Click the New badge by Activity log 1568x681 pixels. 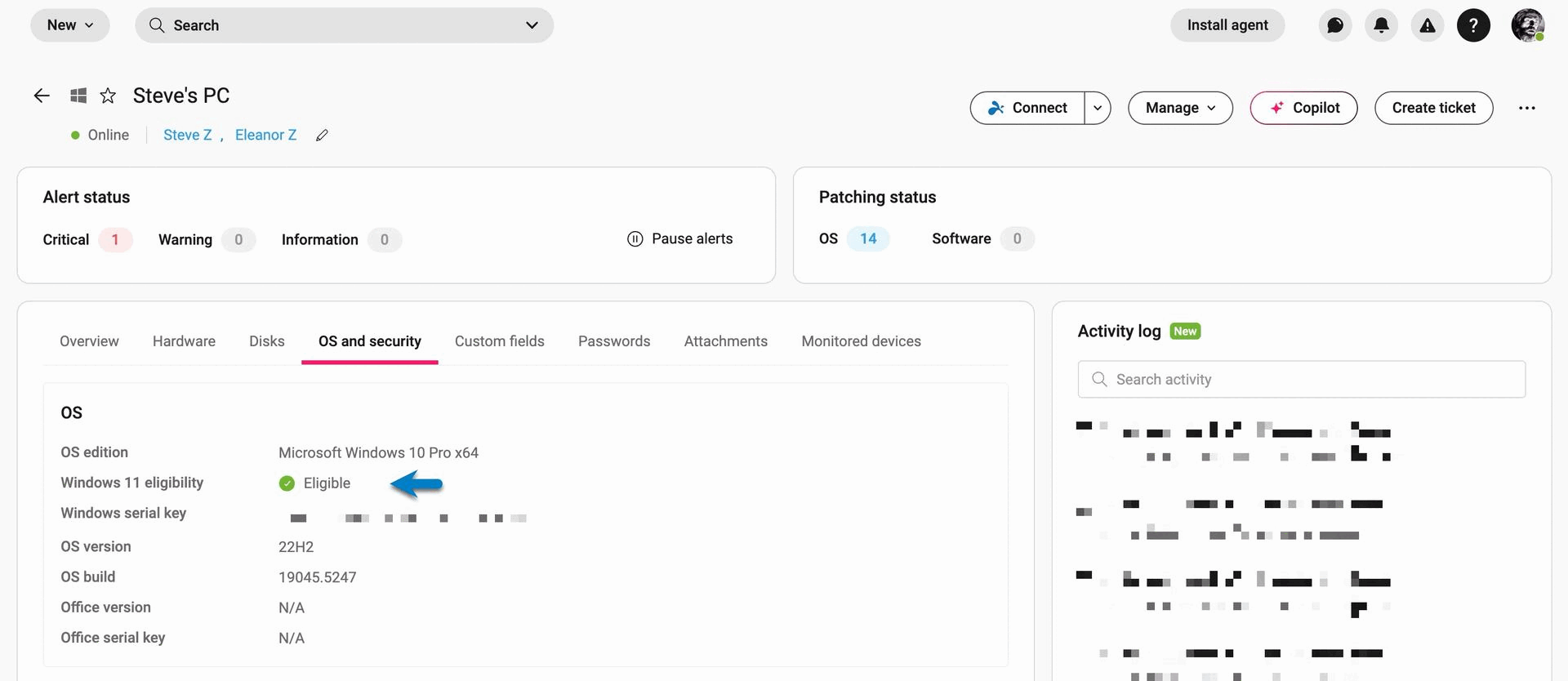pos(1185,331)
